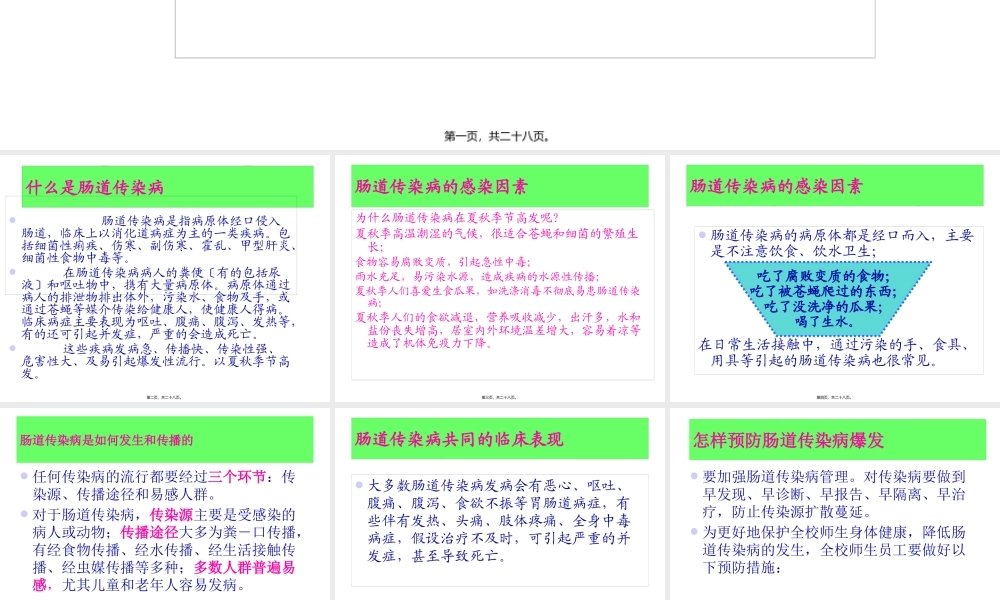Select the magenta term 传染源

pyautogui.click(x=172, y=513)
